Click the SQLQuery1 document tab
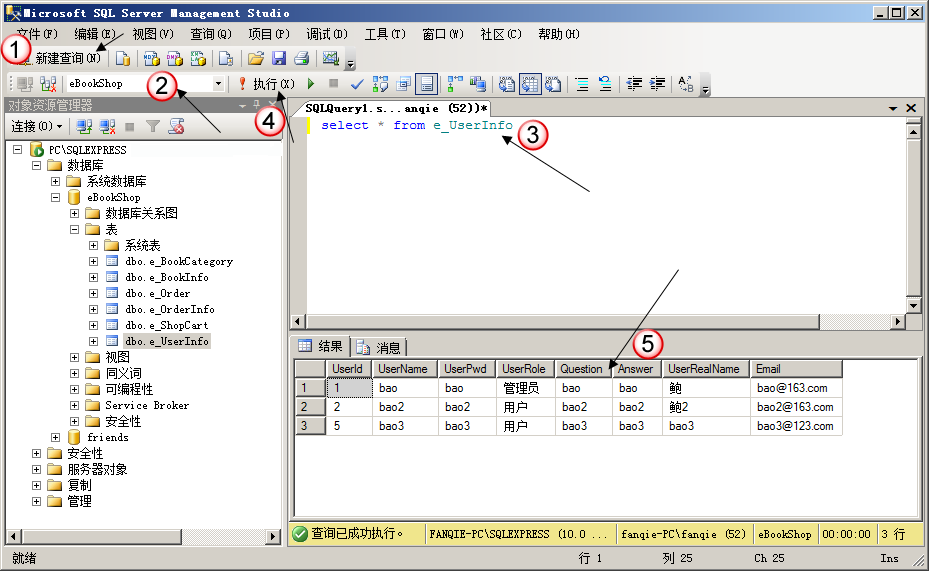This screenshot has height=571, width=929. (395, 108)
